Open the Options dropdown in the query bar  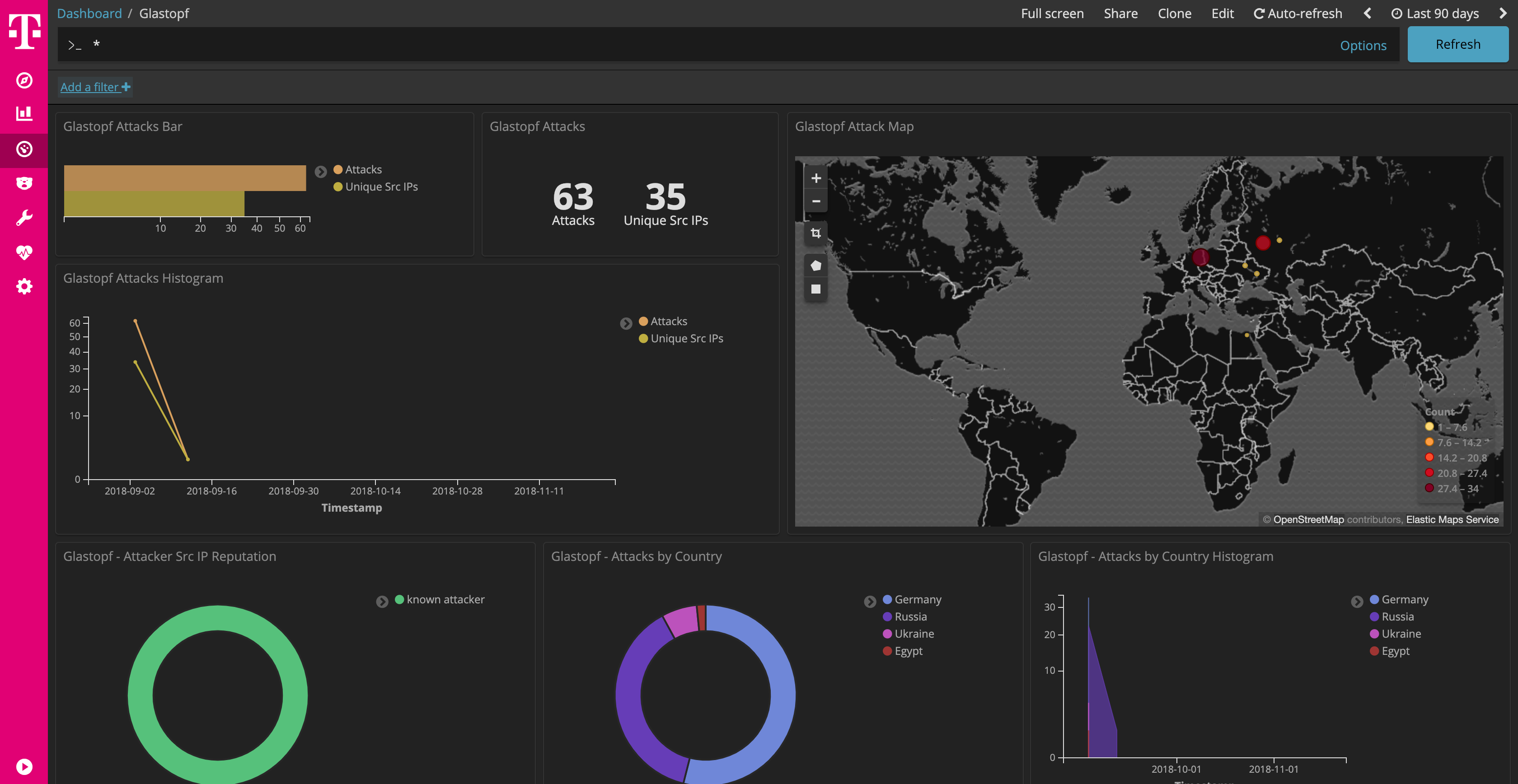tap(1363, 45)
